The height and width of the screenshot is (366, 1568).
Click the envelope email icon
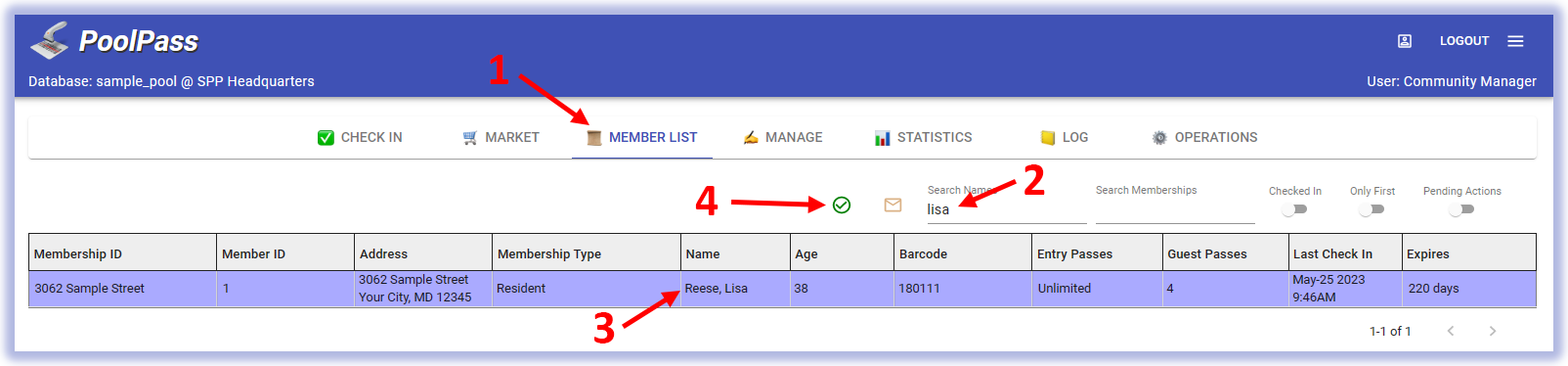(x=893, y=205)
